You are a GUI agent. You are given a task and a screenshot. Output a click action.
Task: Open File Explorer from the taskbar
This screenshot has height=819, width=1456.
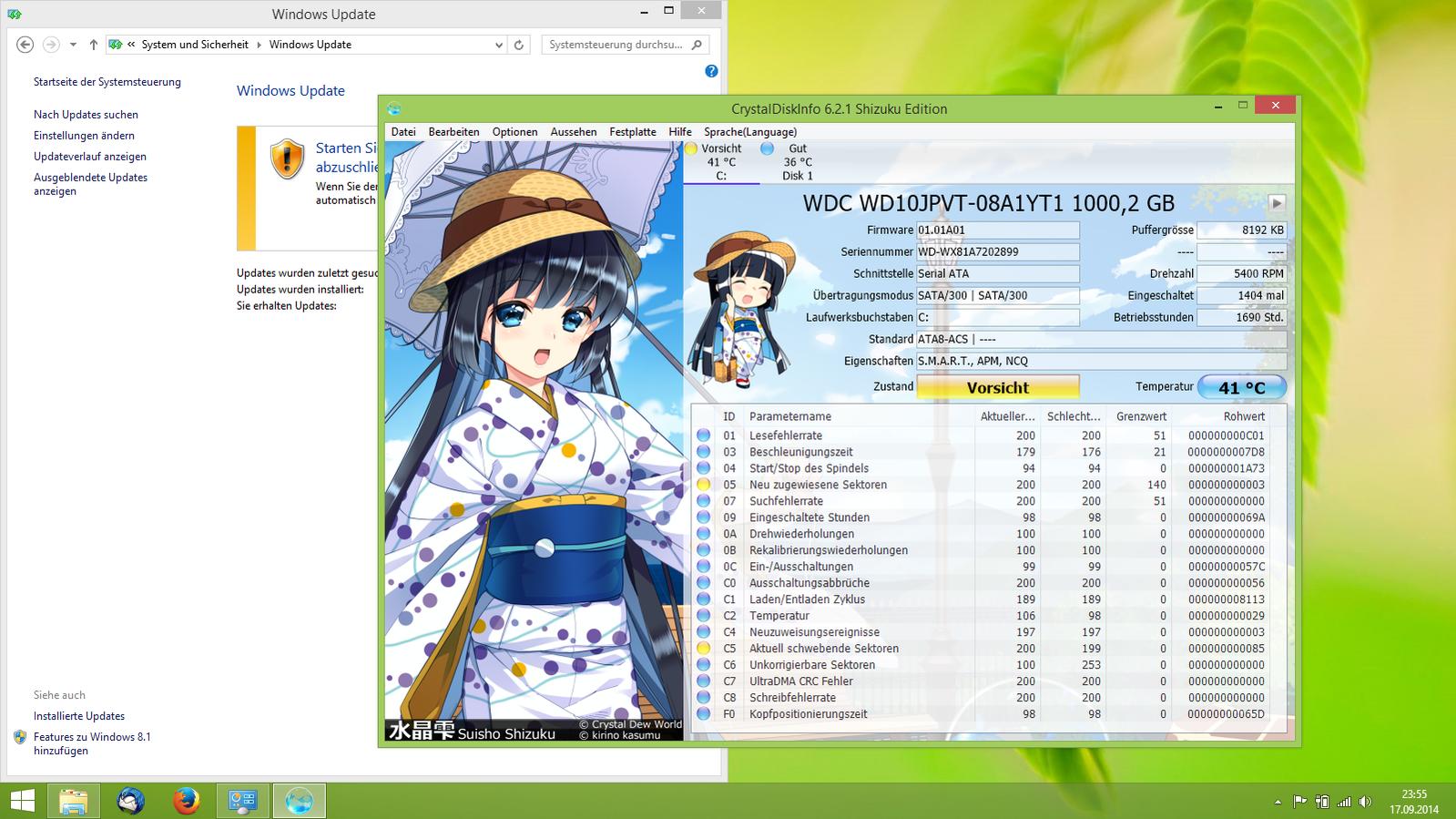(x=74, y=801)
